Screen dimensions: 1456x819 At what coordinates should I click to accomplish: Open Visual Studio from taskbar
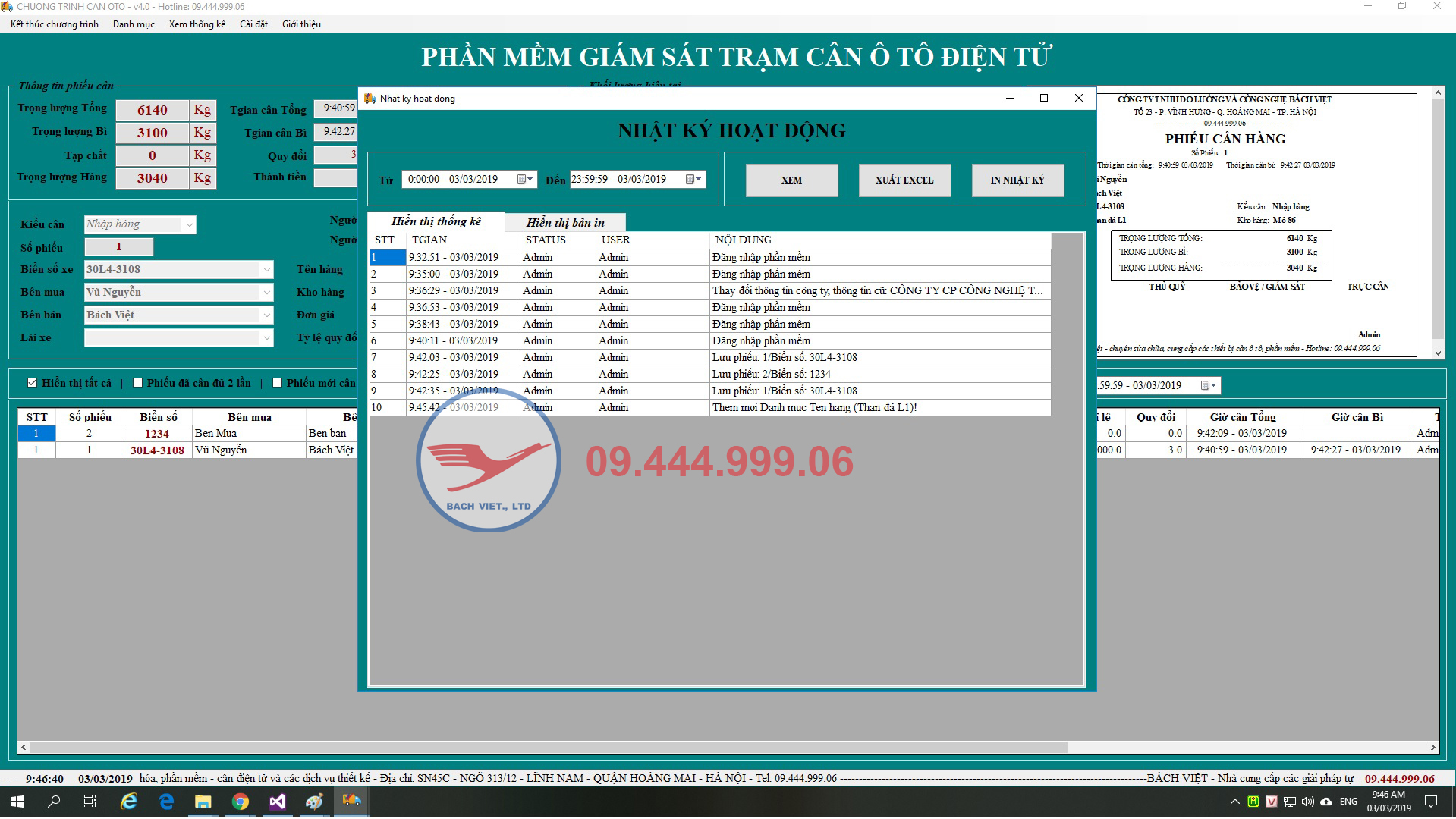[277, 802]
